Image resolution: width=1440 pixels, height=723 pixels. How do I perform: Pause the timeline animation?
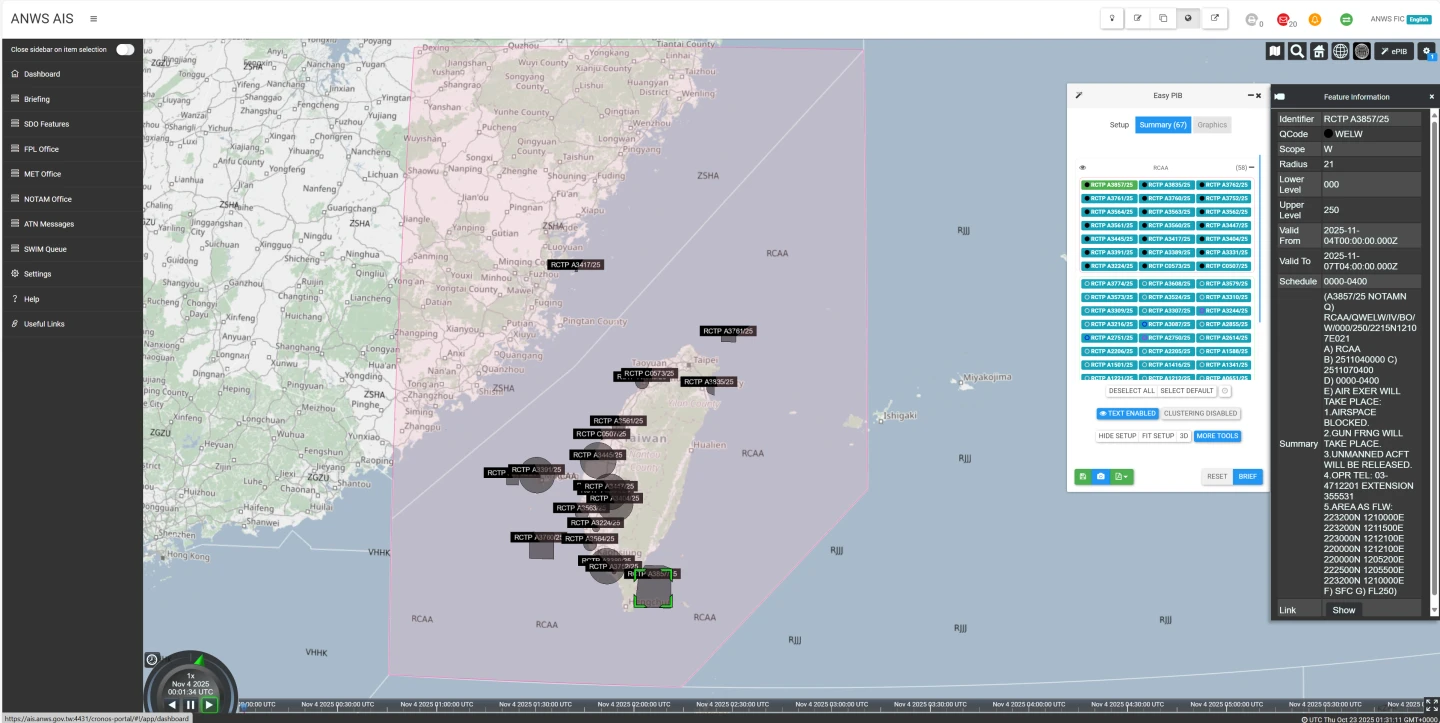(190, 705)
